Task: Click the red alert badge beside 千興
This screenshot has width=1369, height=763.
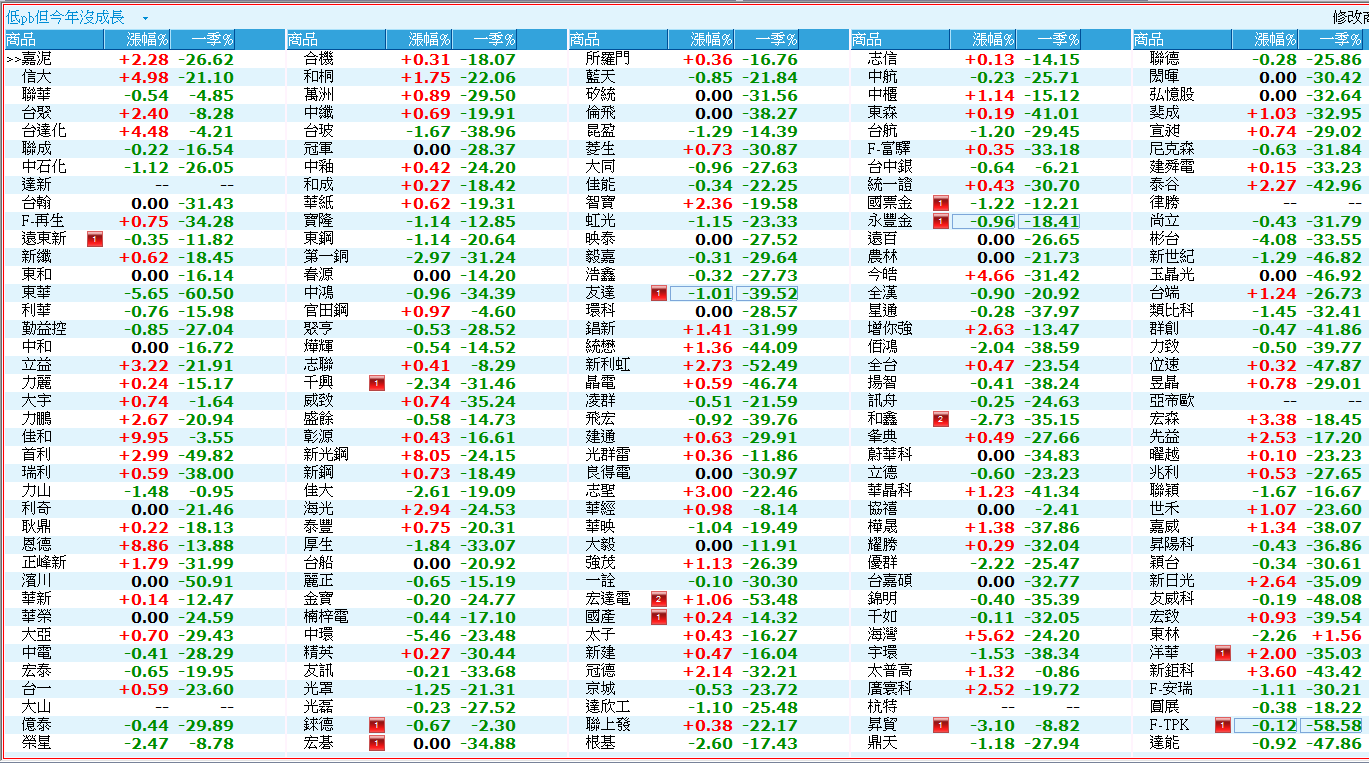Action: click(x=376, y=383)
